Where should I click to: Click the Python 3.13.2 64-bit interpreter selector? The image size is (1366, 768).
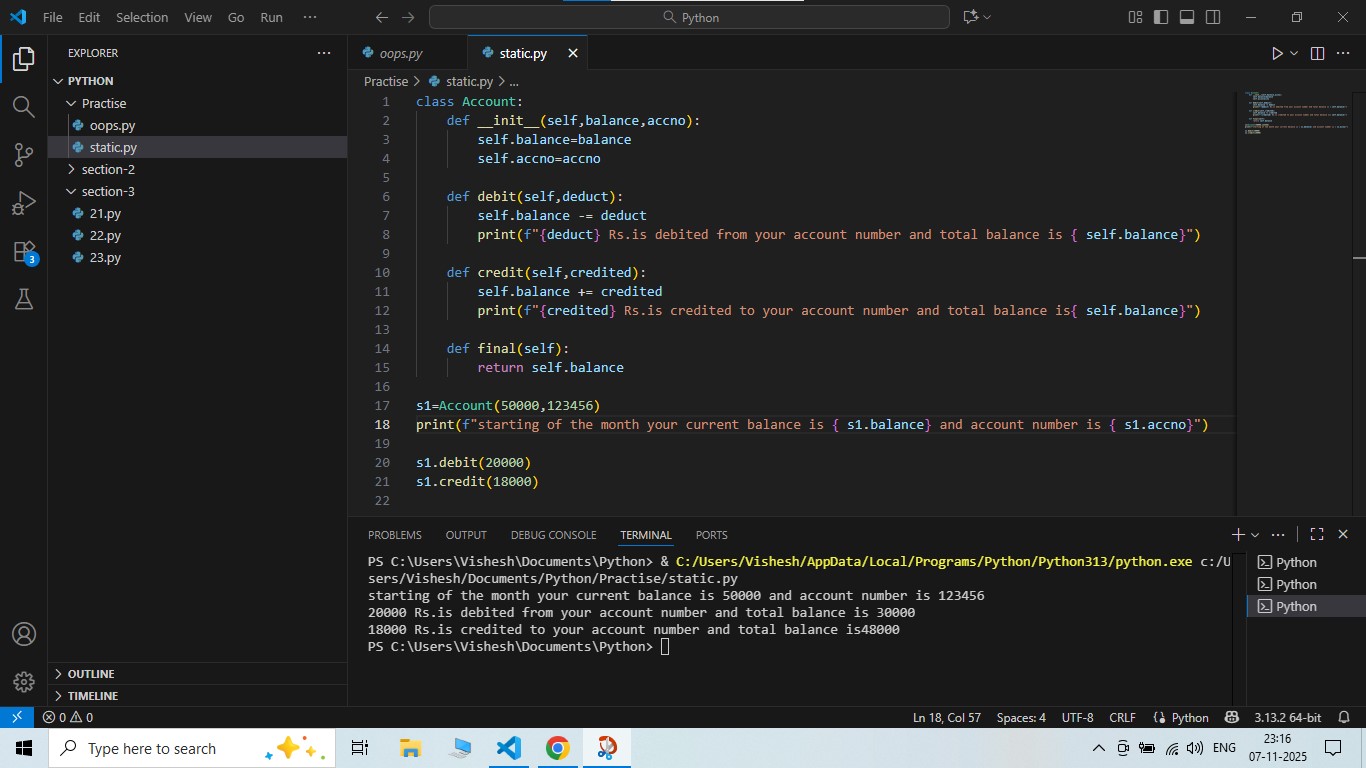[x=1287, y=718]
